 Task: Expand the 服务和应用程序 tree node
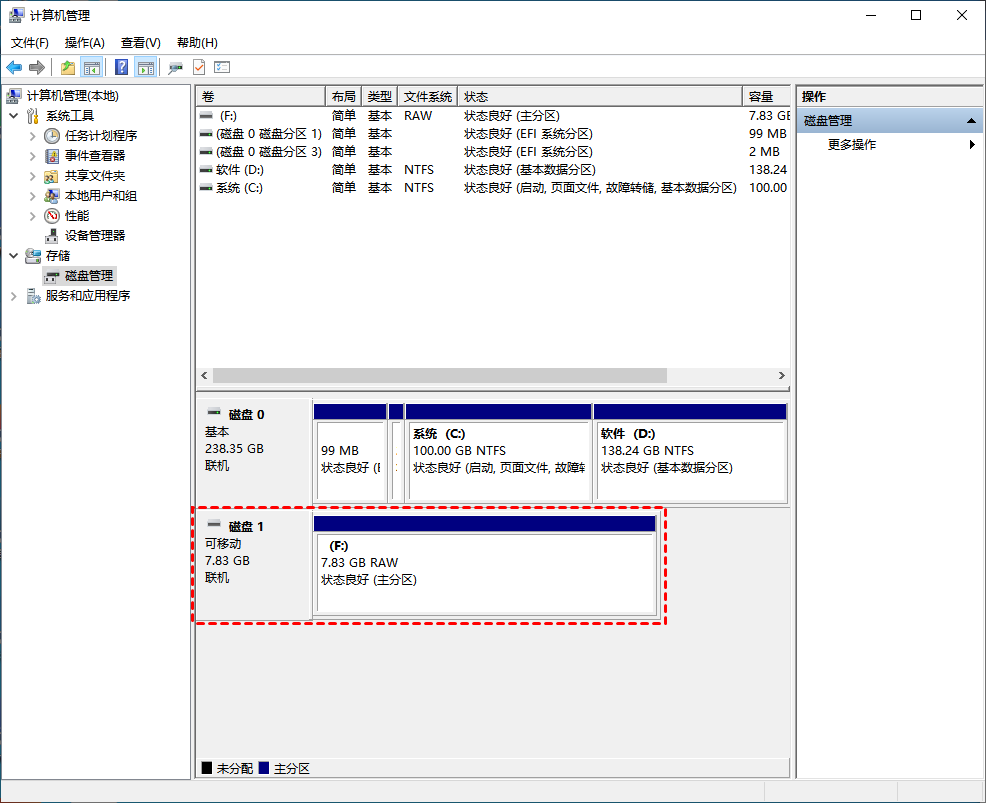click(14, 296)
